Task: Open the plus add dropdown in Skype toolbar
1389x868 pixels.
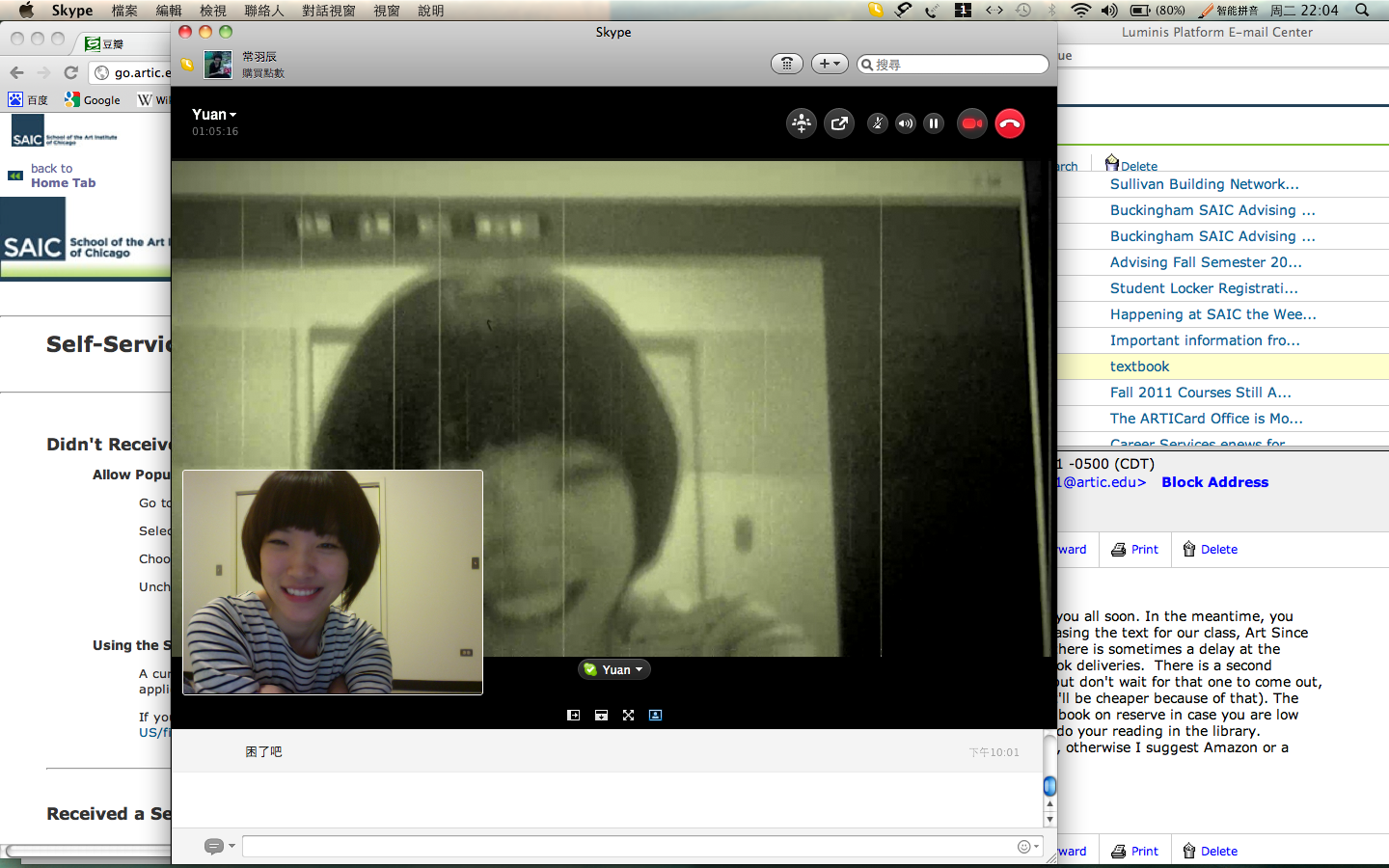Action: [830, 64]
